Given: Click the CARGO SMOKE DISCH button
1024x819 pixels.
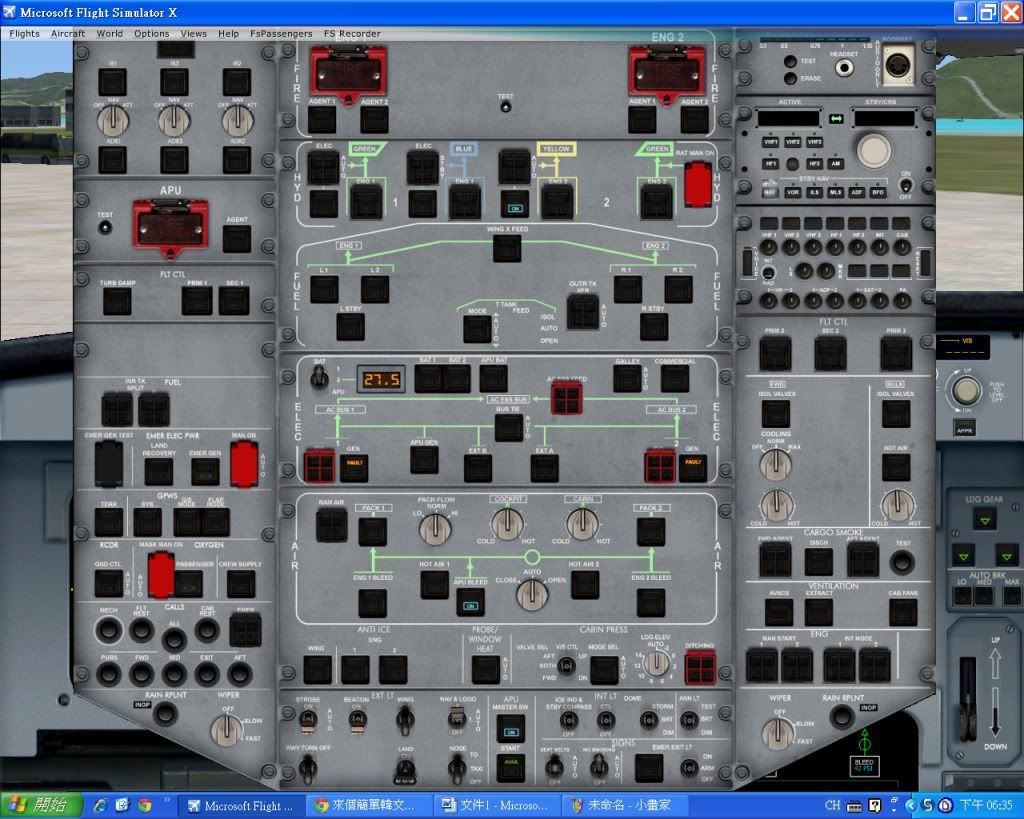Looking at the screenshot, I should 818,562.
